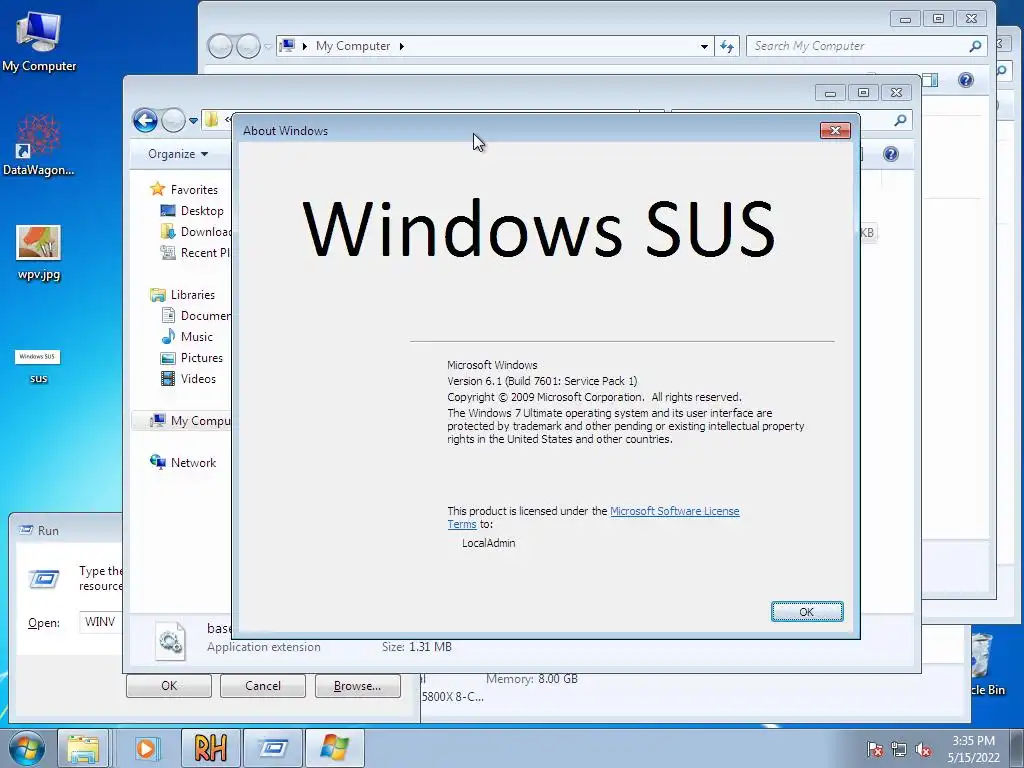The image size is (1024, 768).
Task: Select Recent Places in navigation pane
Action: pyautogui.click(x=195, y=253)
